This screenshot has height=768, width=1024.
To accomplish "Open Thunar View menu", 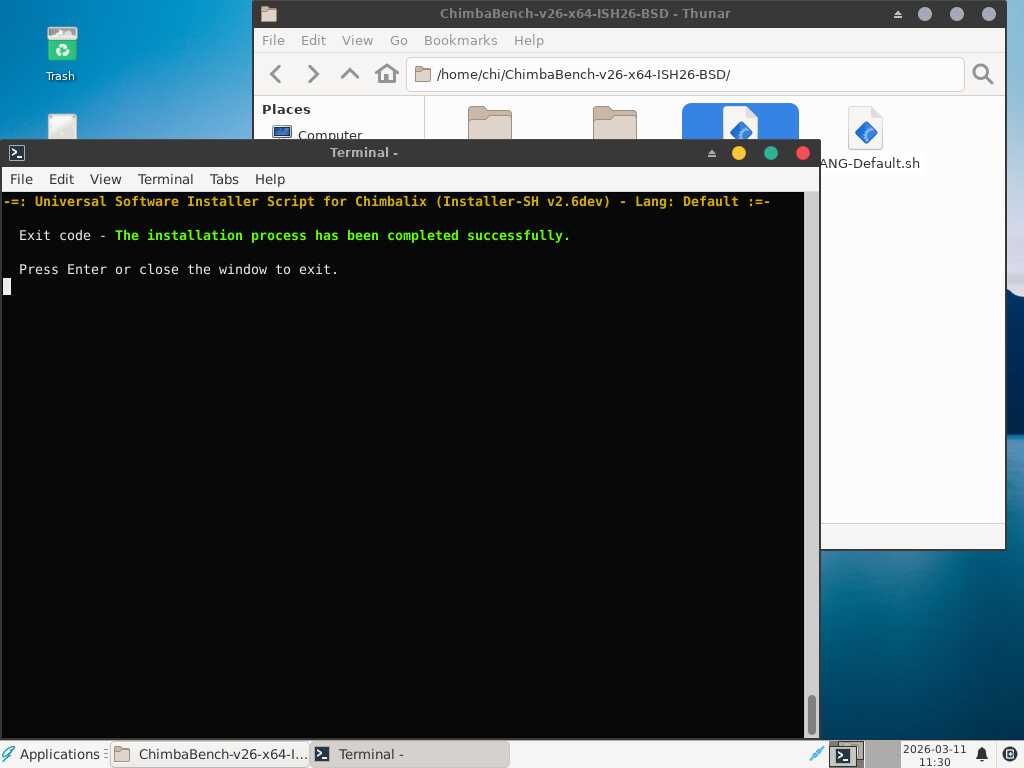I will click(357, 40).
